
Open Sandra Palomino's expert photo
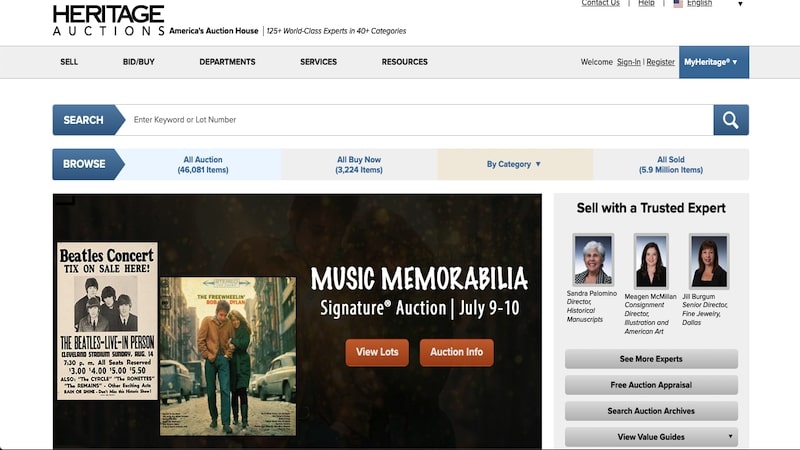pos(593,260)
